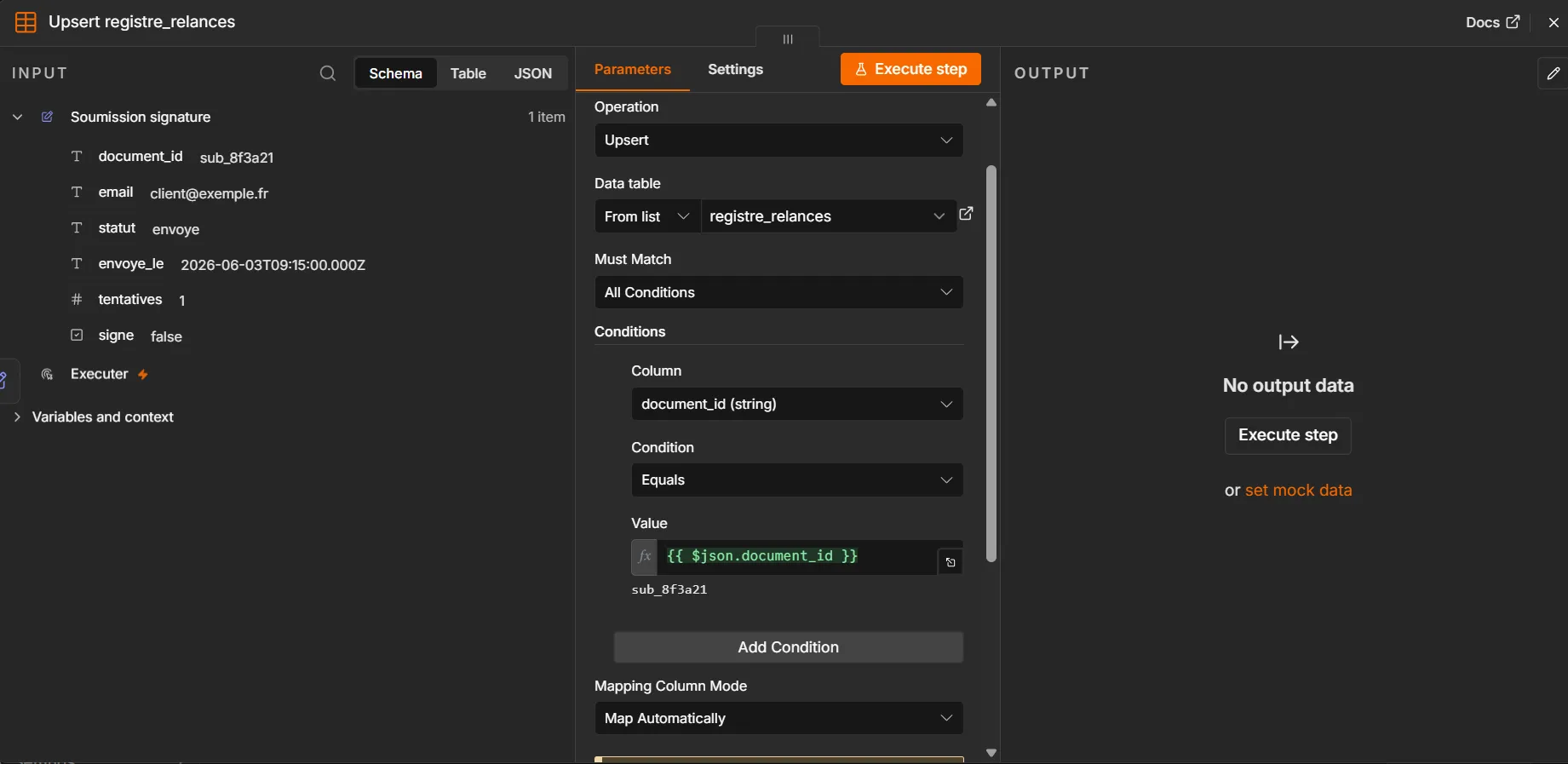
Task: Close the node panel with the X
Action: (x=1554, y=23)
